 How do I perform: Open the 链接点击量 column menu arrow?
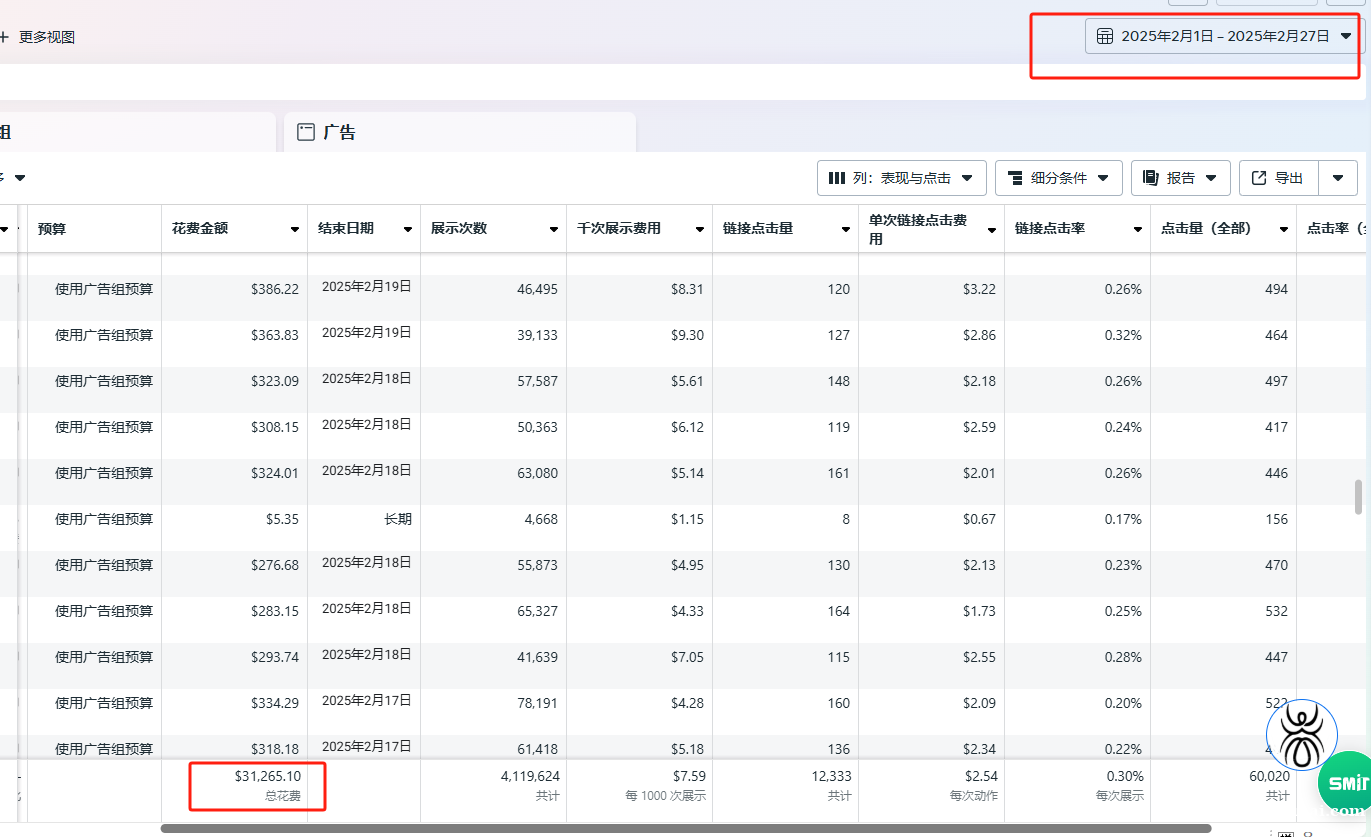click(846, 229)
